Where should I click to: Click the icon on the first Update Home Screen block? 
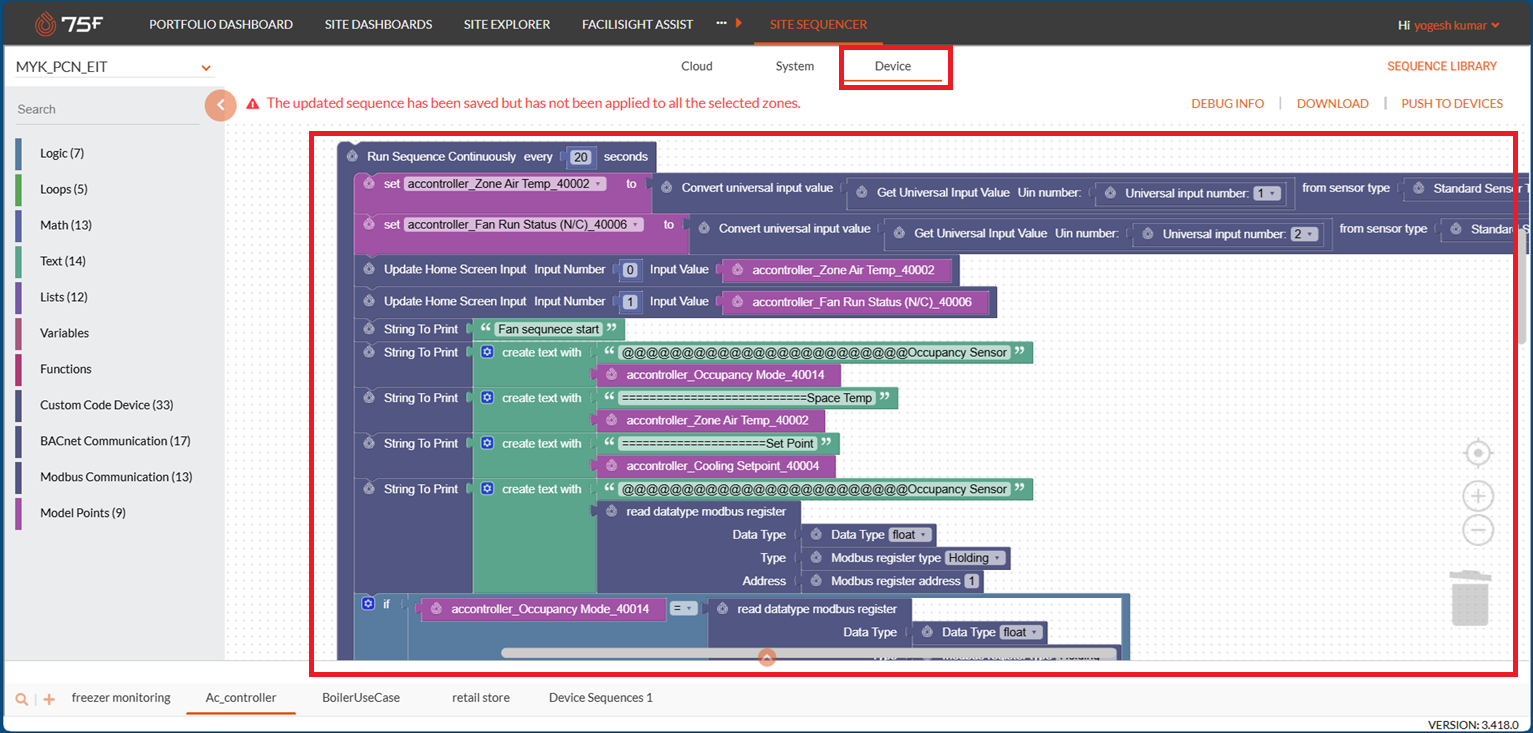pos(369,269)
